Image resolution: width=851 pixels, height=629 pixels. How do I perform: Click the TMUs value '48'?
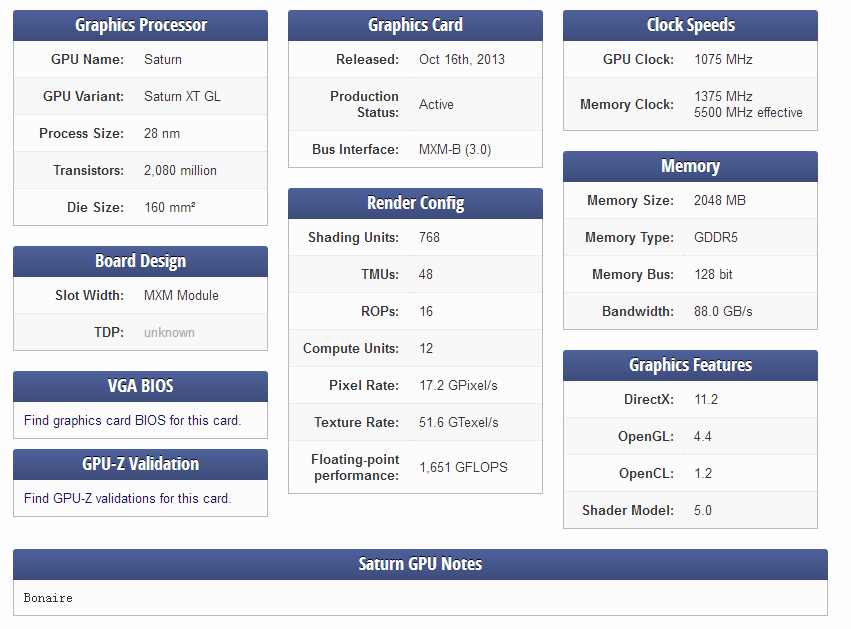[x=426, y=274]
